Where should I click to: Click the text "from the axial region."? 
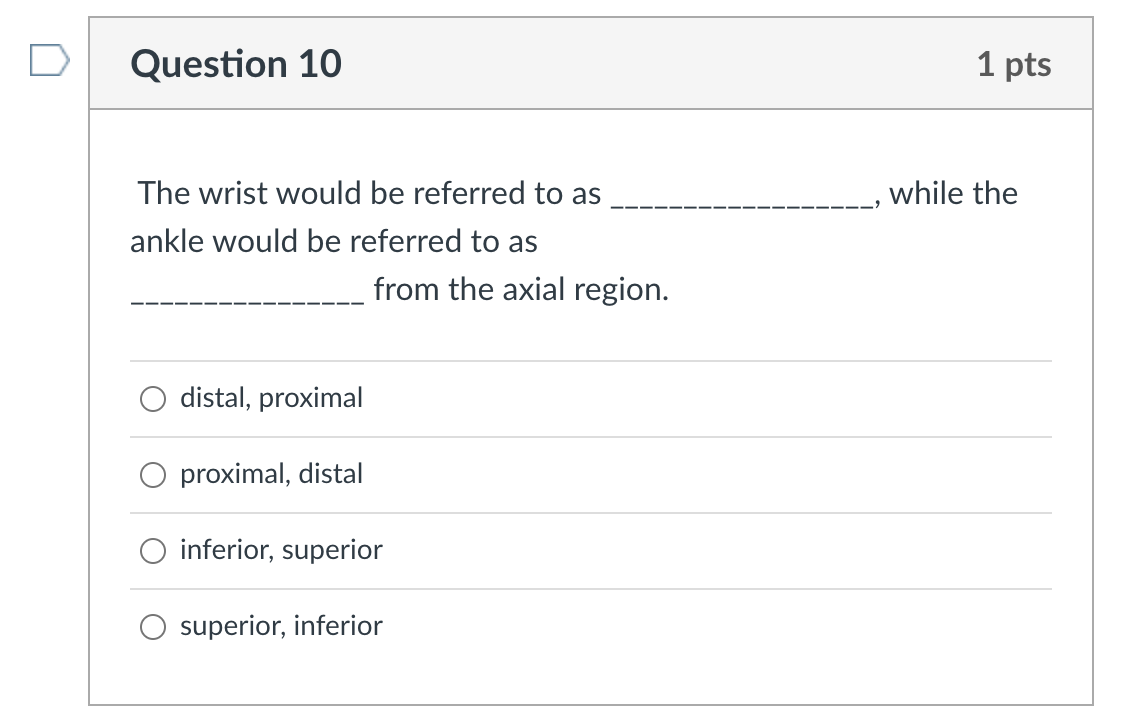(x=520, y=290)
